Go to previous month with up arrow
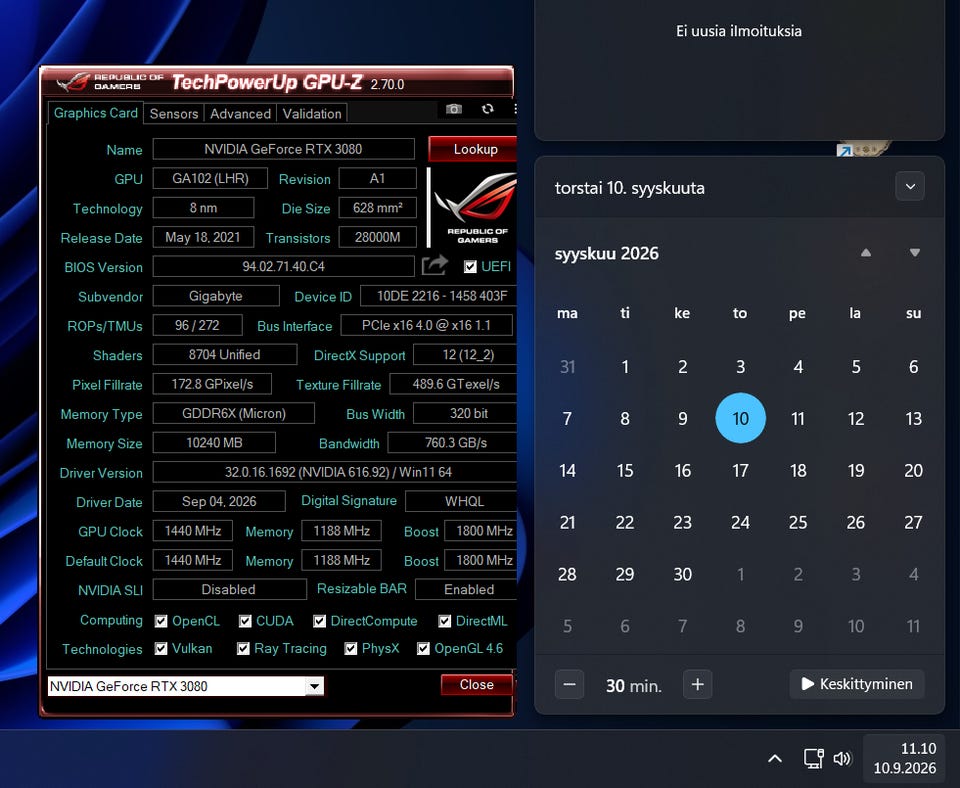 click(x=866, y=253)
